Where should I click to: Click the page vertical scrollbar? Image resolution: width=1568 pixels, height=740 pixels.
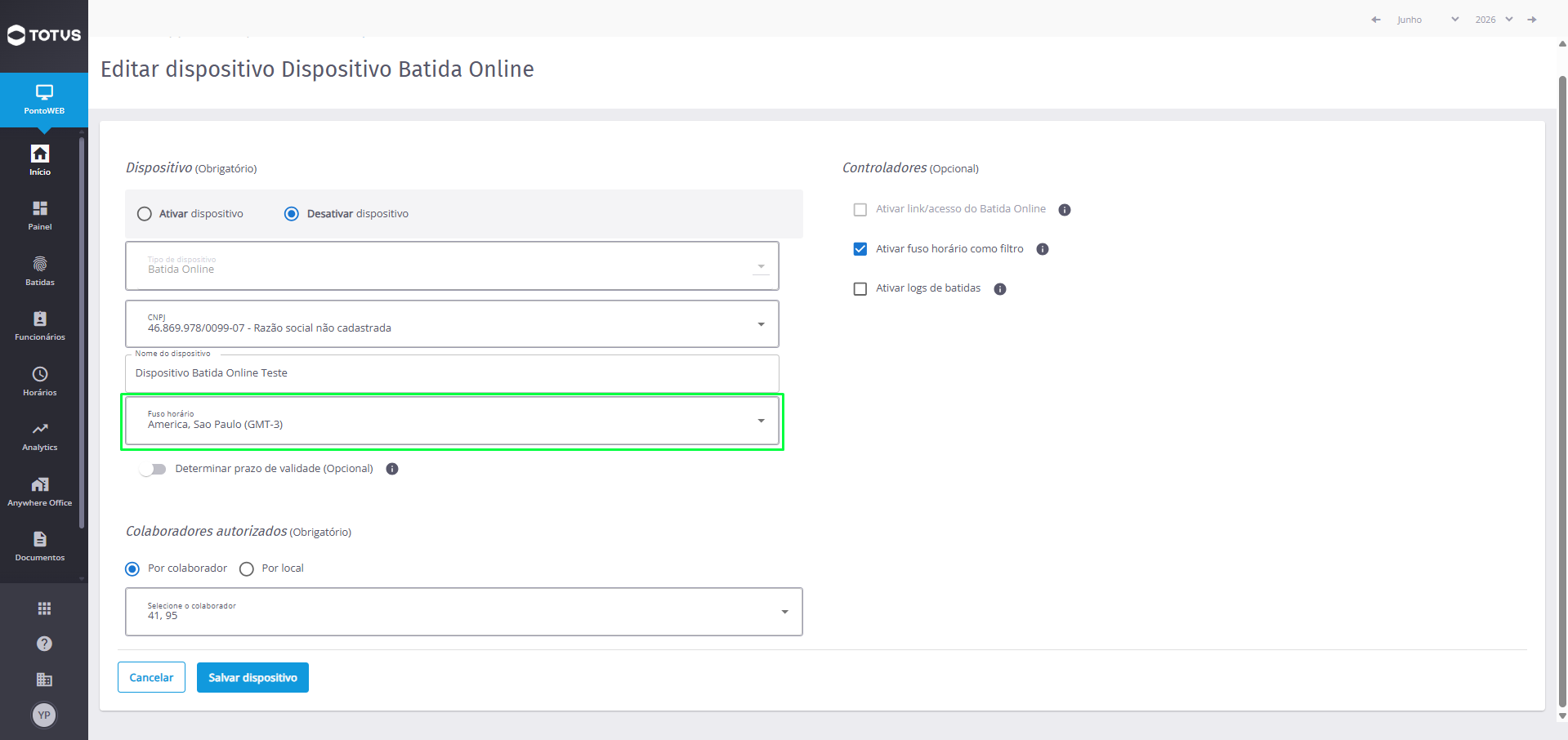(1562, 392)
